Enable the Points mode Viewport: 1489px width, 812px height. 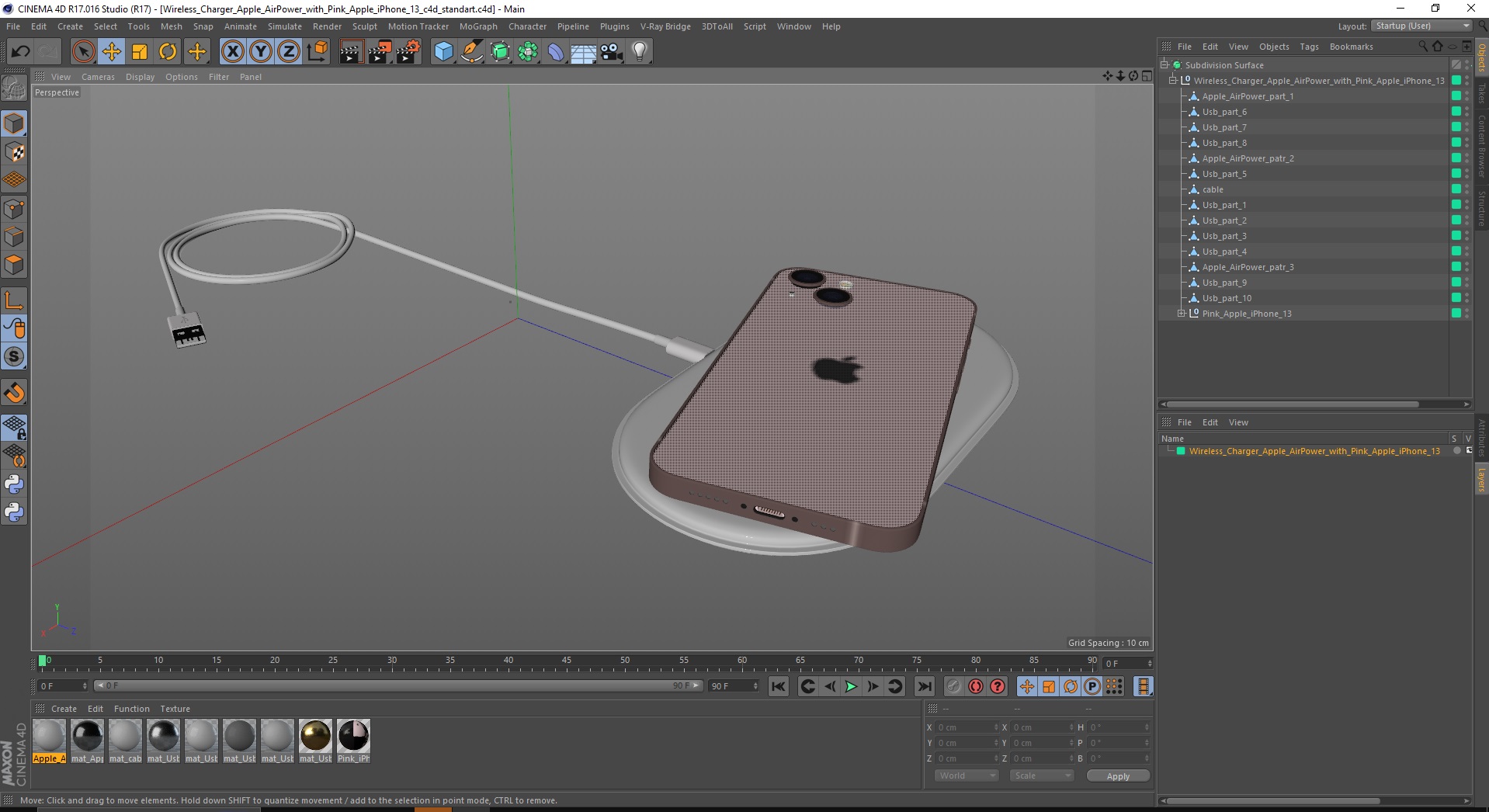pos(14,209)
